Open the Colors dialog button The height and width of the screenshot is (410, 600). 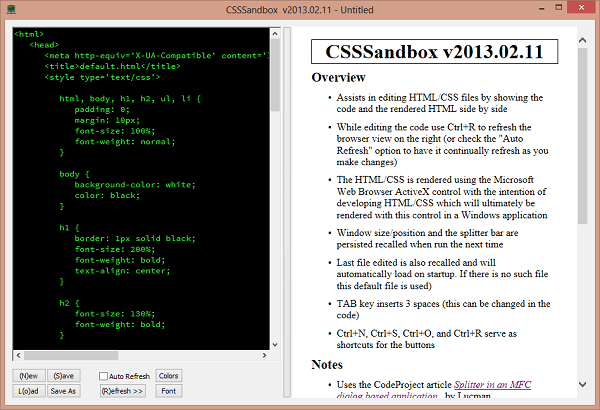tap(169, 376)
